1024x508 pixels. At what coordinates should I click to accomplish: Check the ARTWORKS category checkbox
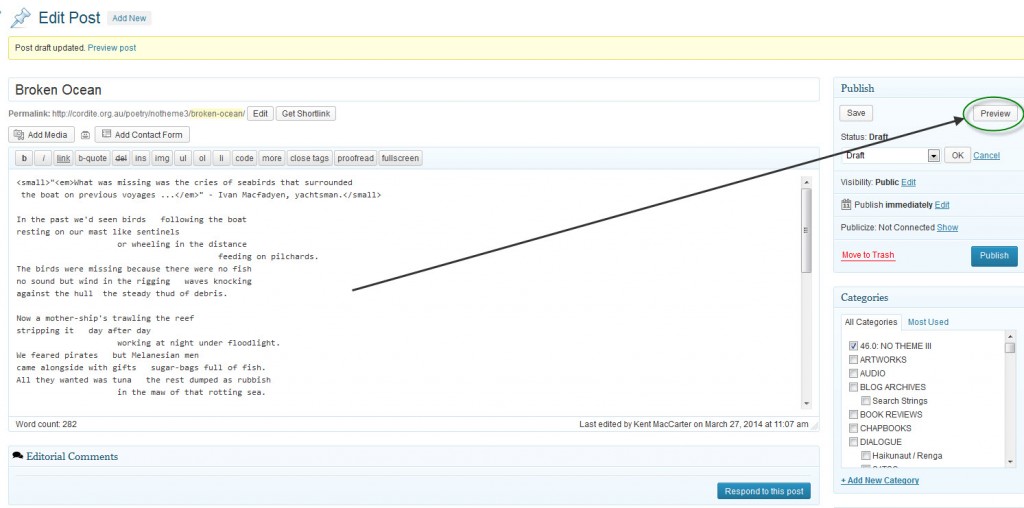[x=853, y=360]
